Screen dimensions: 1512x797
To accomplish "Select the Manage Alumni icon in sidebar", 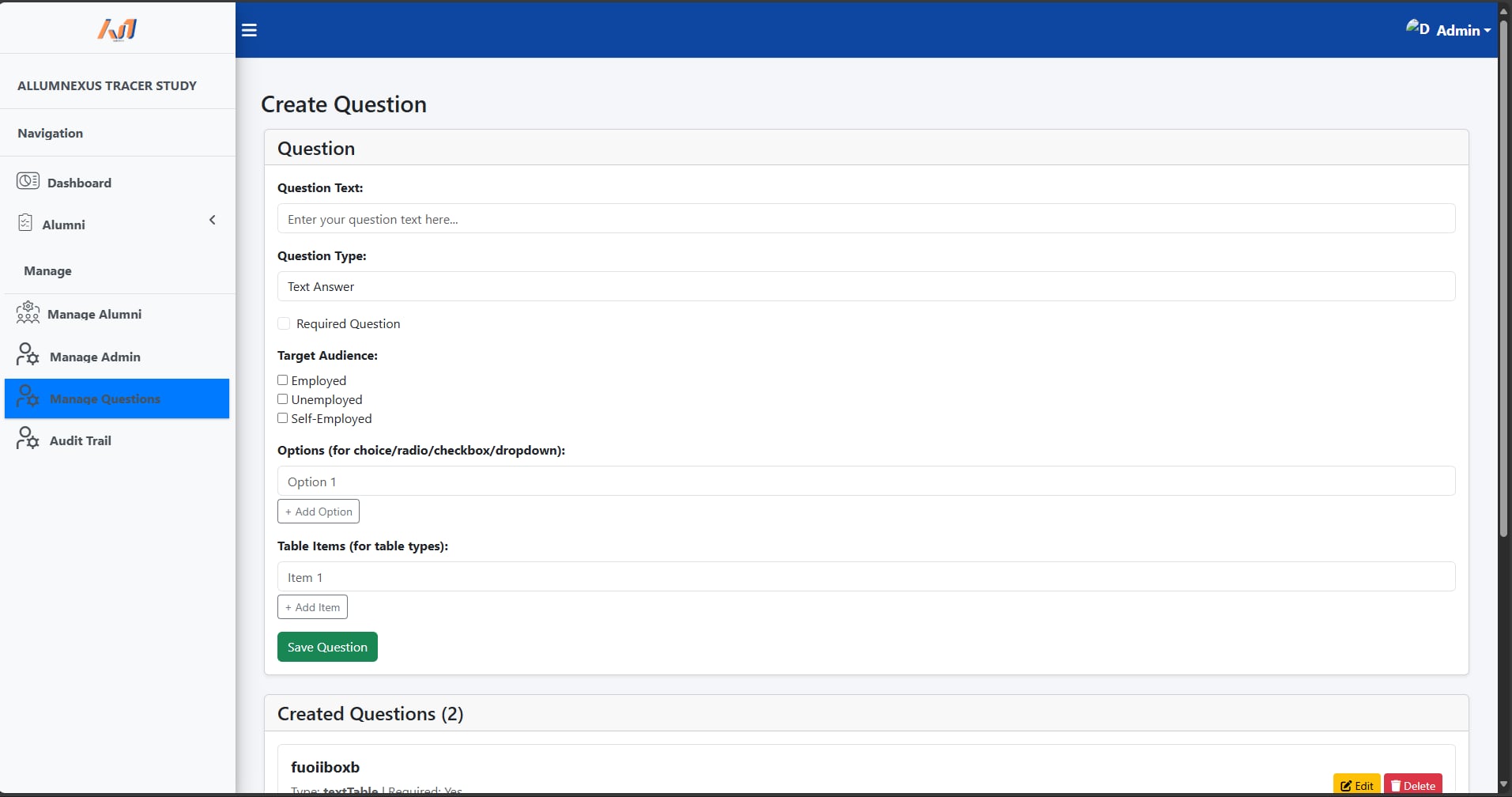I will point(28,312).
